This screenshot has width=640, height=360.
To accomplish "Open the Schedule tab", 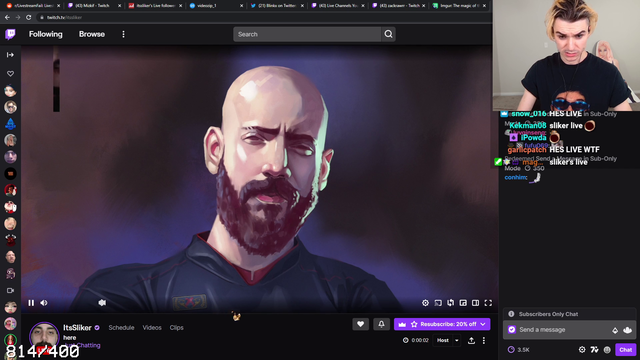I will pos(121,327).
